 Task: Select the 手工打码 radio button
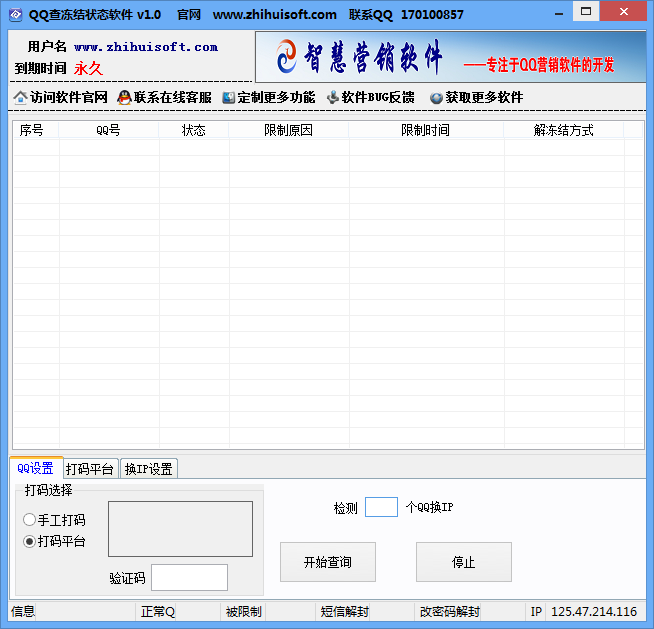pos(29,520)
